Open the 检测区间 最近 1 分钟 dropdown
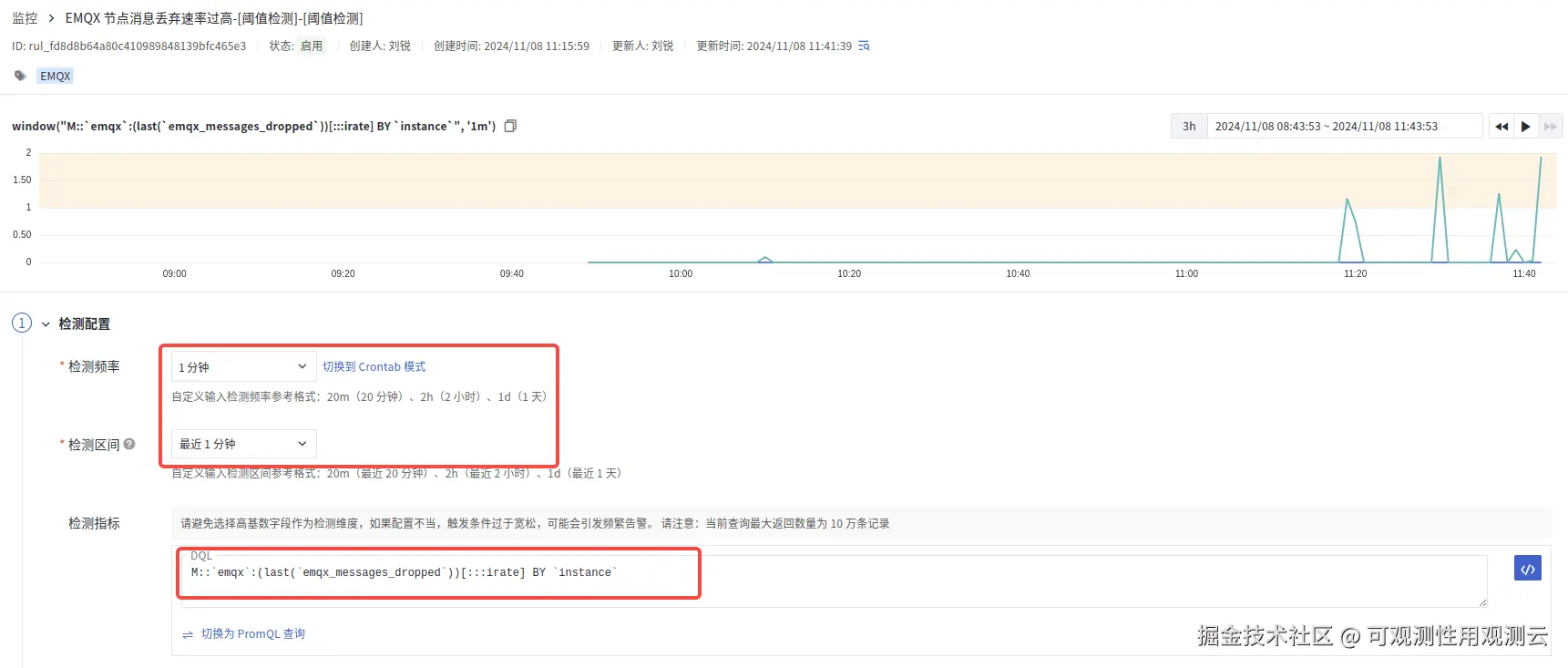Screen dimensions: 1568x668 [243, 444]
